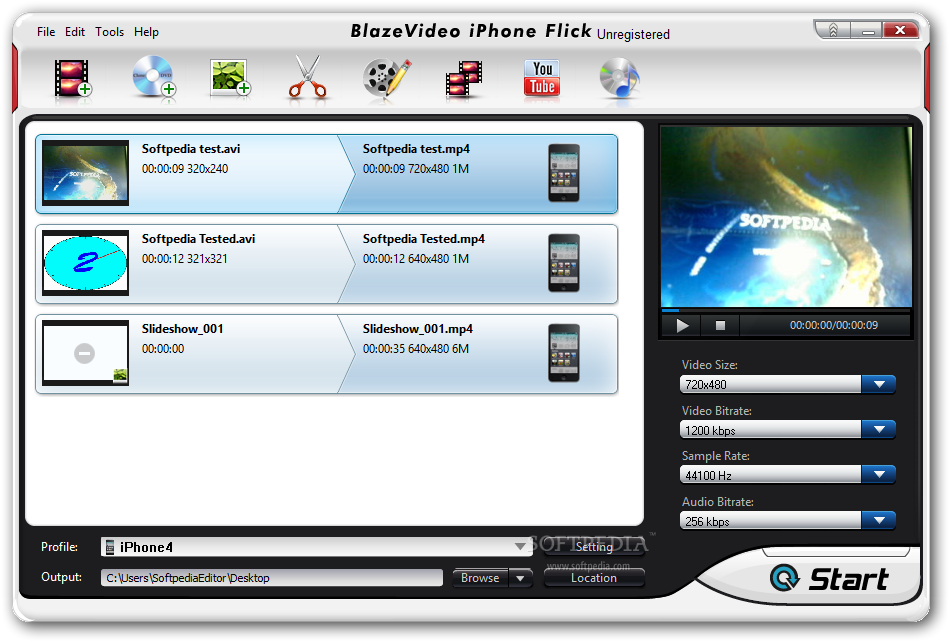This screenshot has width=950, height=642.
Task: Expand the Audio Bitrate dropdown
Action: pyautogui.click(x=879, y=520)
